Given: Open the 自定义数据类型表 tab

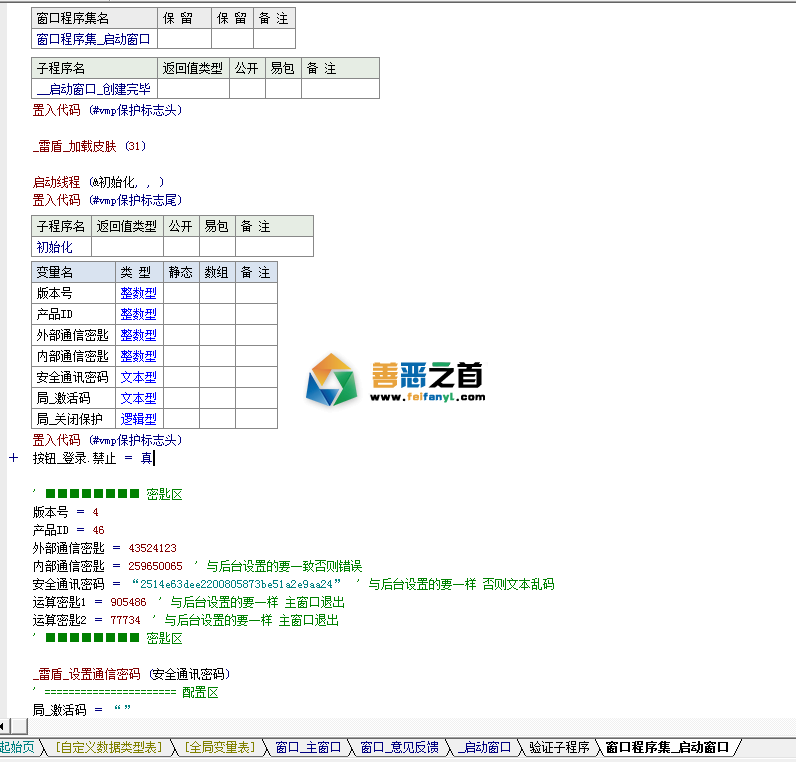Looking at the screenshot, I should coord(108,747).
